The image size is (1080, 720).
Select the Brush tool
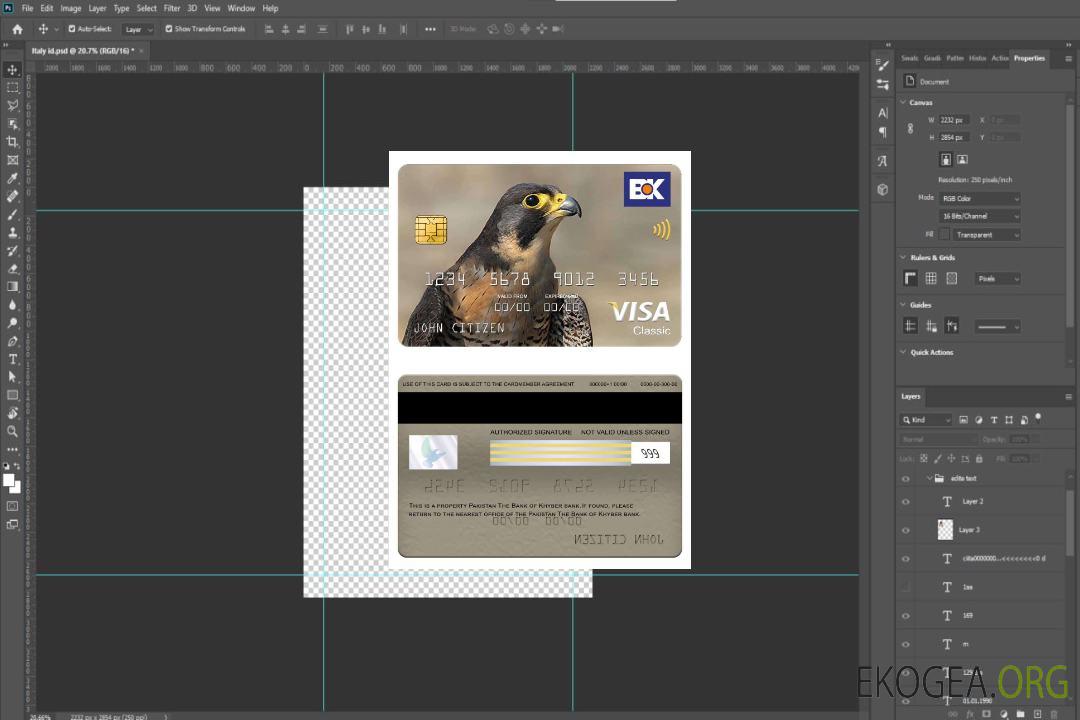pos(12,214)
